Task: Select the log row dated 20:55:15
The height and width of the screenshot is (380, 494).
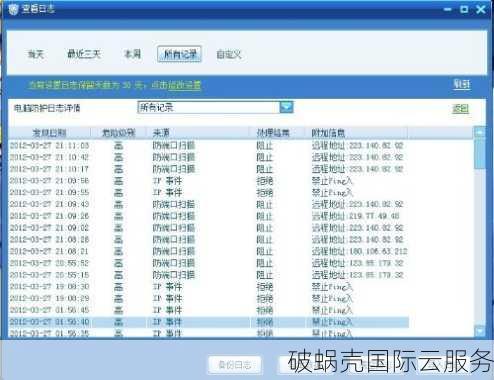Action: pos(209,275)
